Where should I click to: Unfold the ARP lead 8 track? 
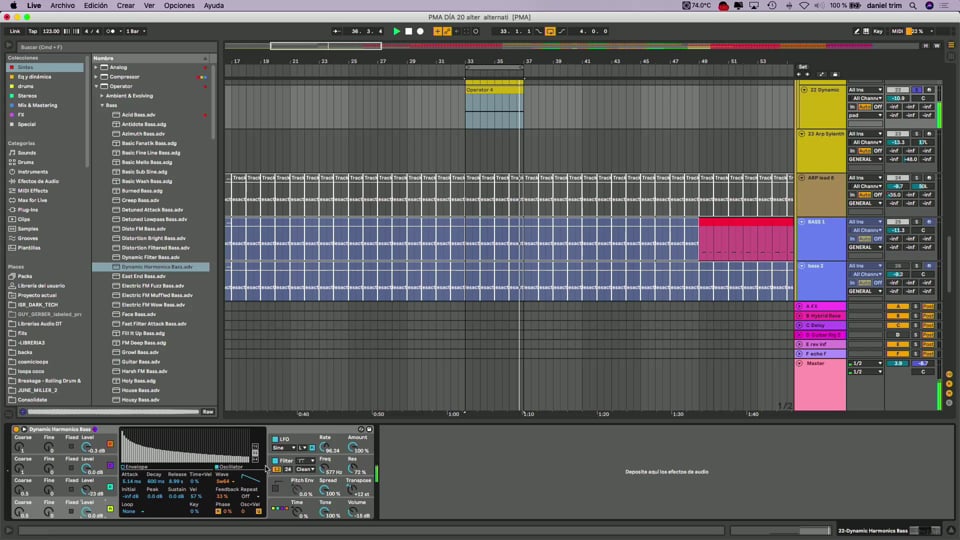tap(801, 178)
